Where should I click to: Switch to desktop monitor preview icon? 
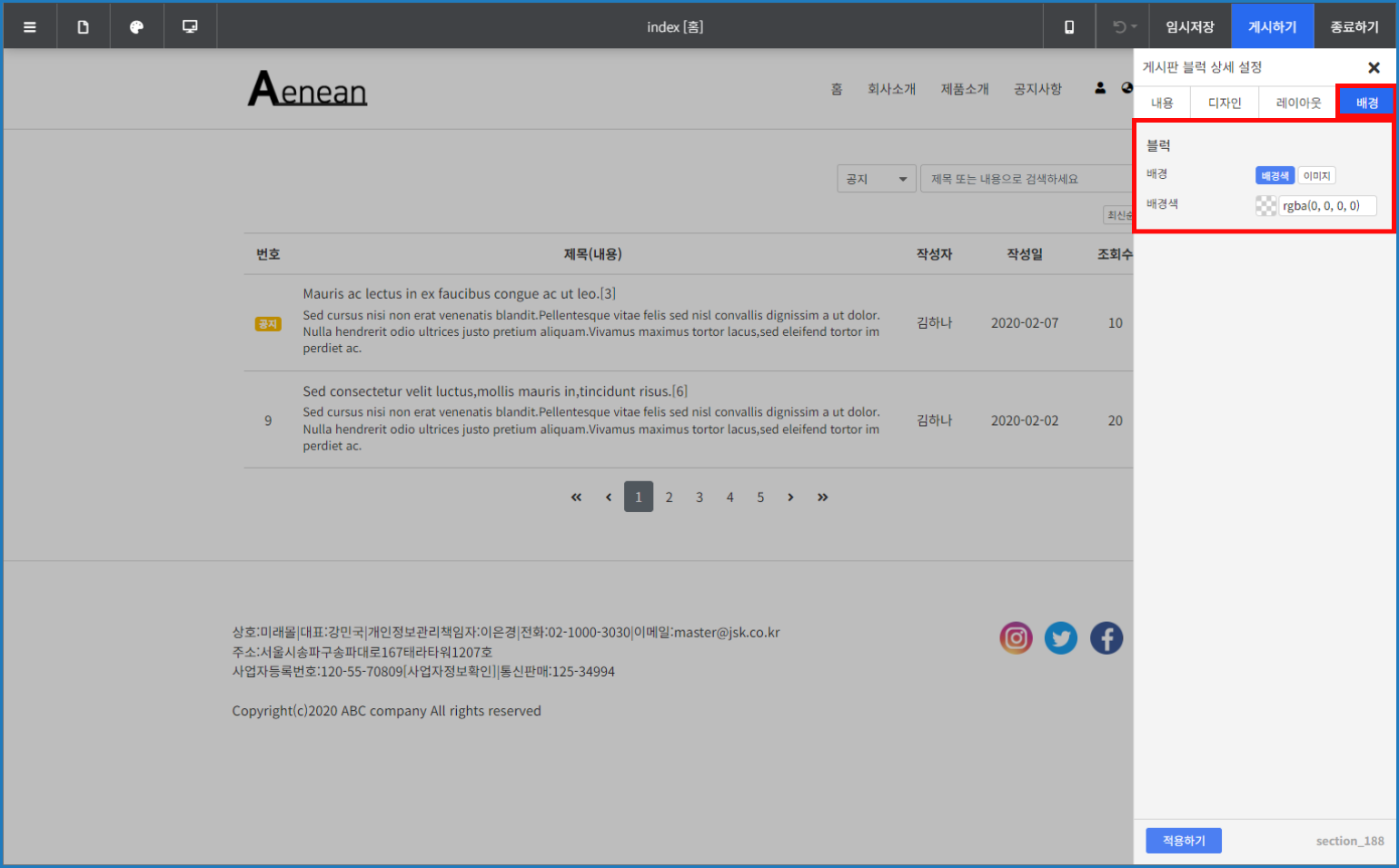tap(190, 27)
